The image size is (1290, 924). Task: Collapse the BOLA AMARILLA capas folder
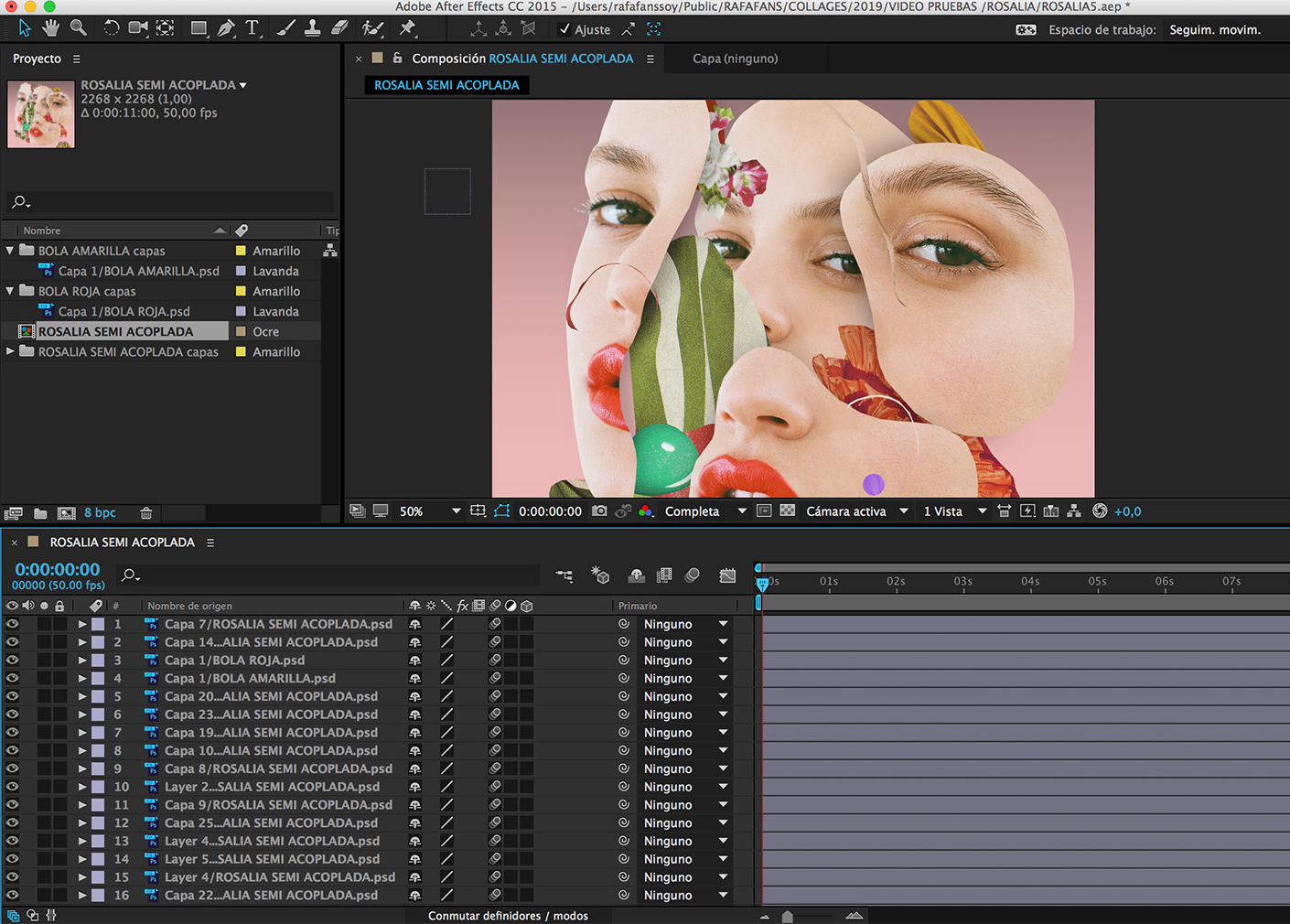click(x=10, y=251)
